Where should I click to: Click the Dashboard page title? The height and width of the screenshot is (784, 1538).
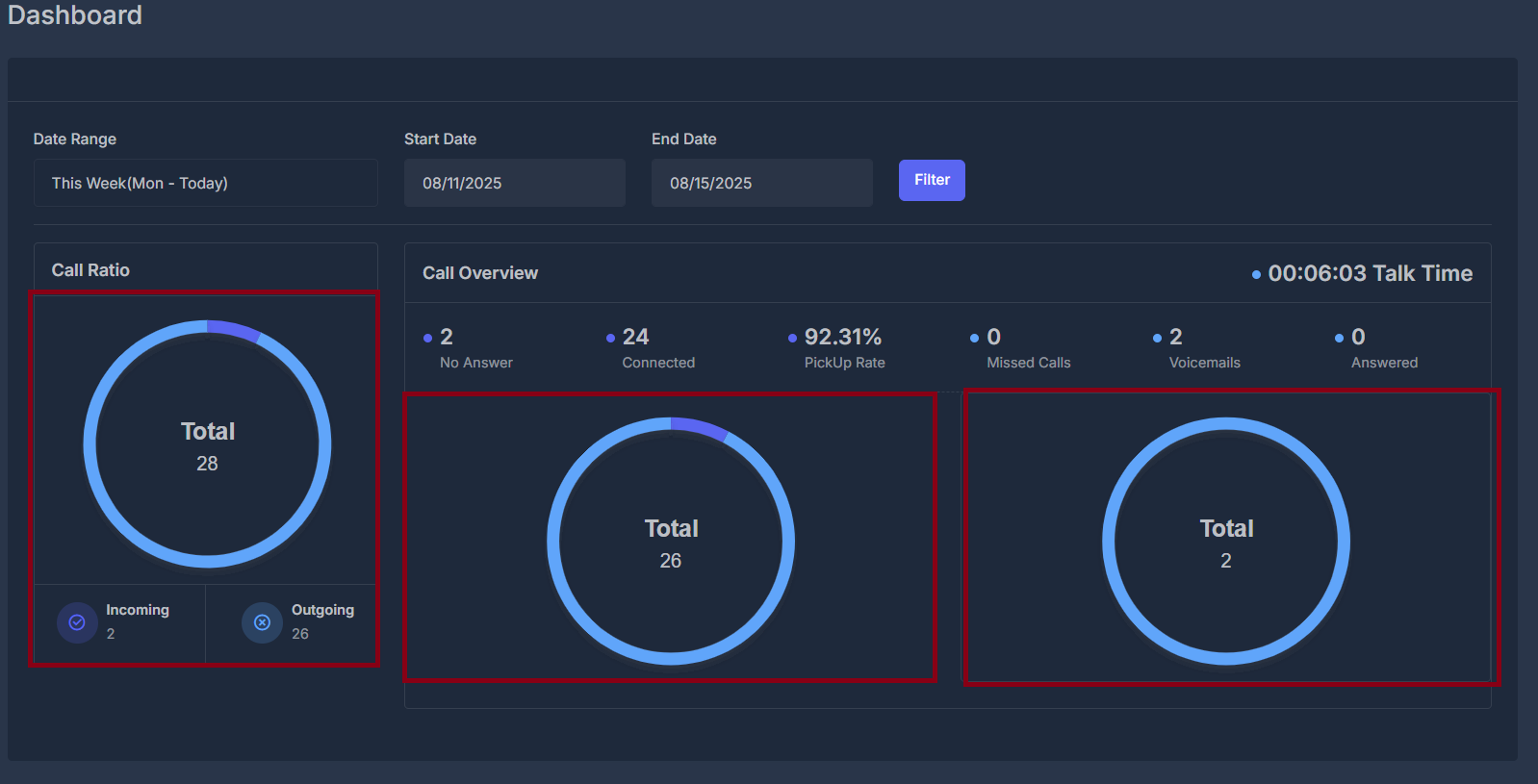pyautogui.click(x=75, y=15)
